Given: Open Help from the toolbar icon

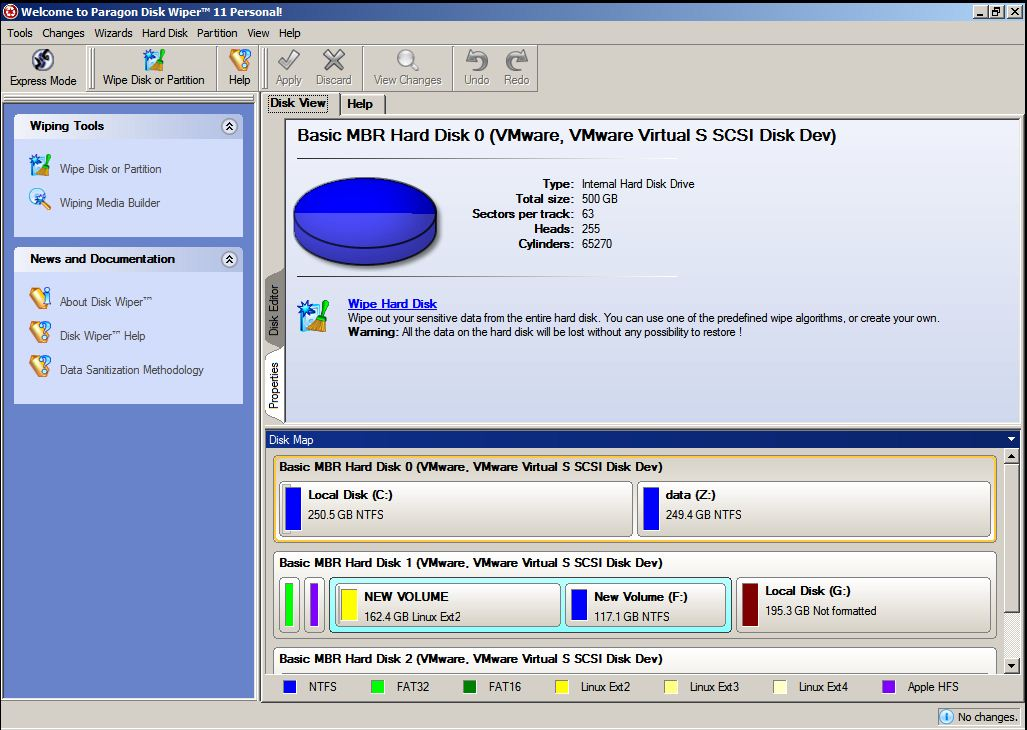Looking at the screenshot, I should point(240,61).
